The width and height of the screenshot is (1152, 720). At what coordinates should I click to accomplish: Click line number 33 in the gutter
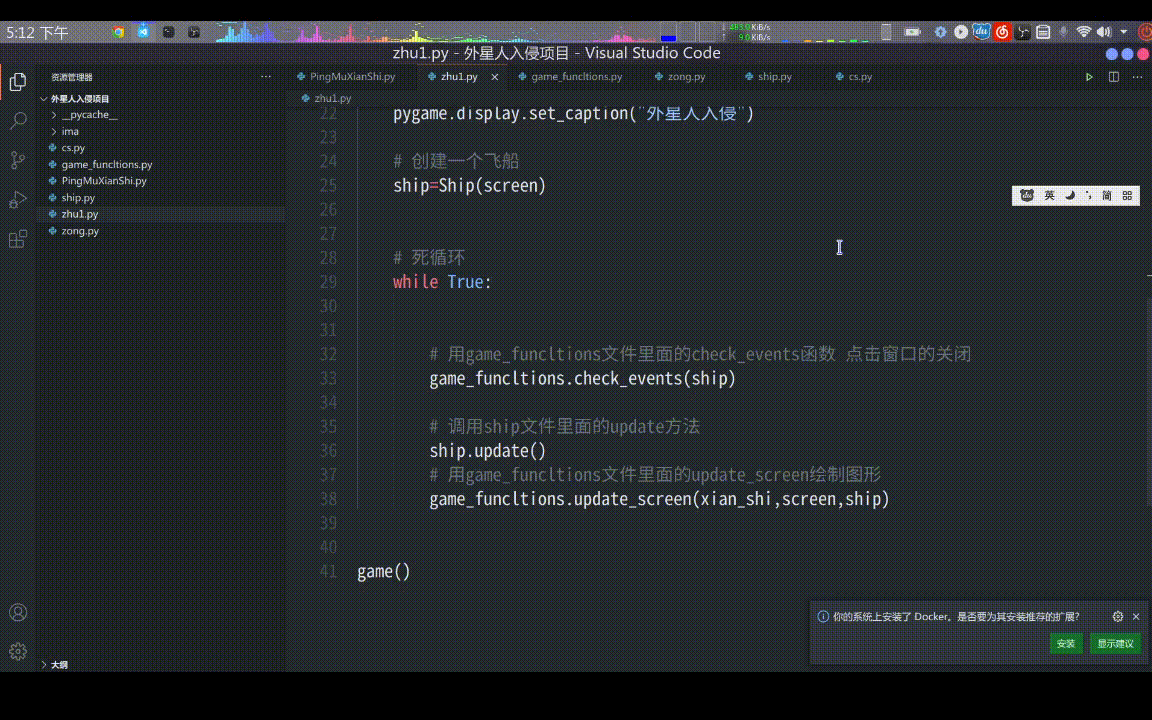pyautogui.click(x=328, y=378)
